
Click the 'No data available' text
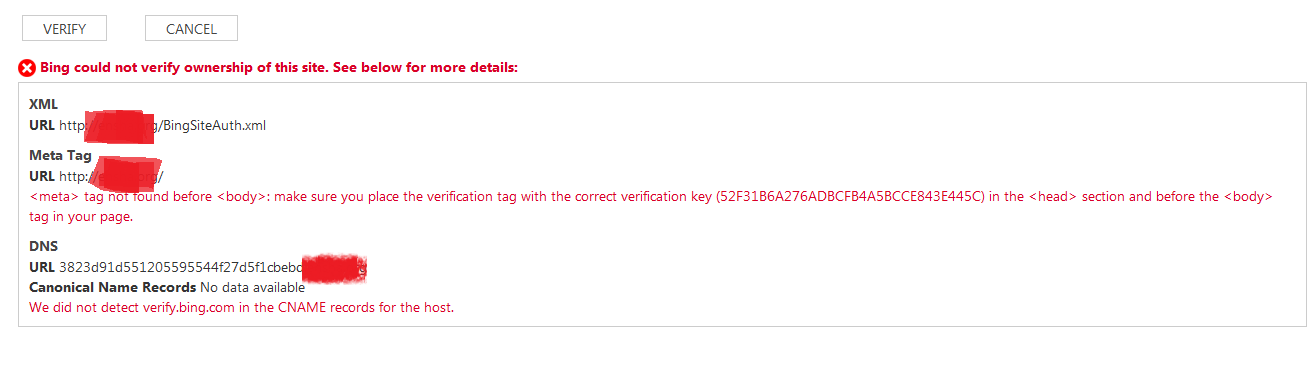(x=252, y=287)
